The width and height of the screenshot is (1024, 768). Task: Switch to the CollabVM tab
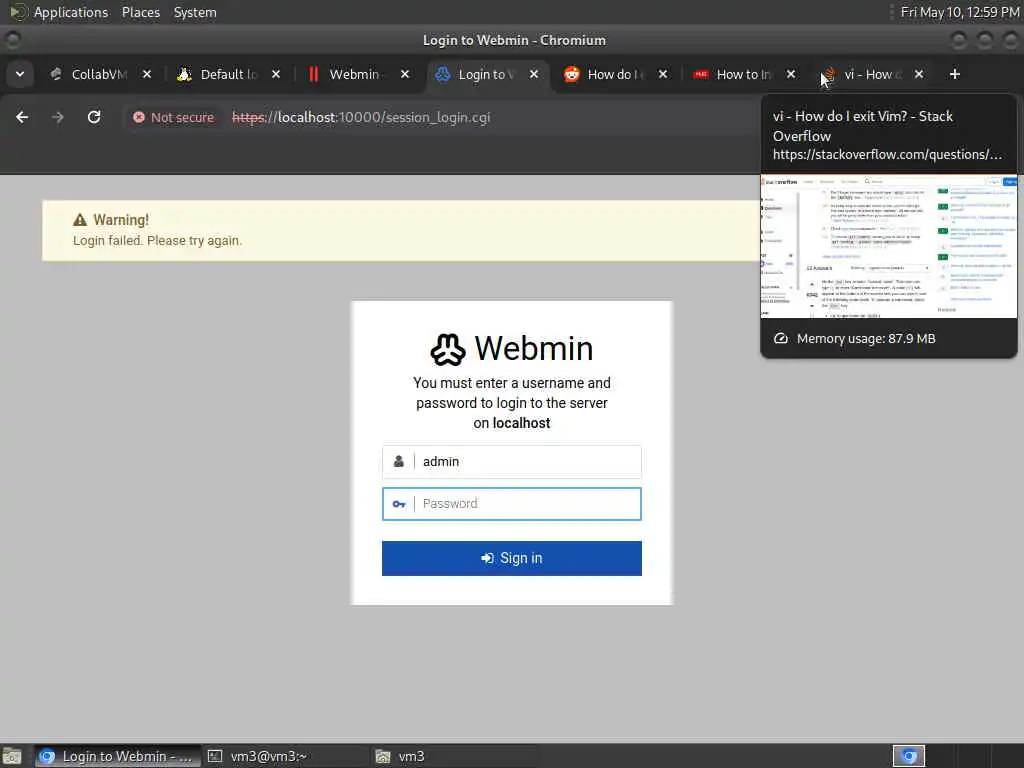click(x=98, y=74)
